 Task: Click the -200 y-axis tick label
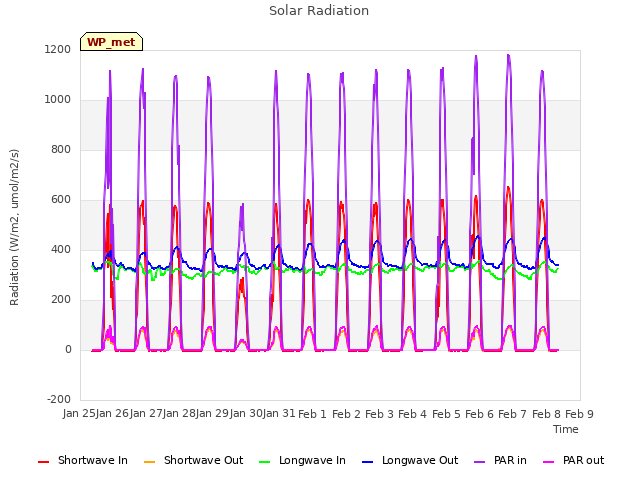coord(59,399)
